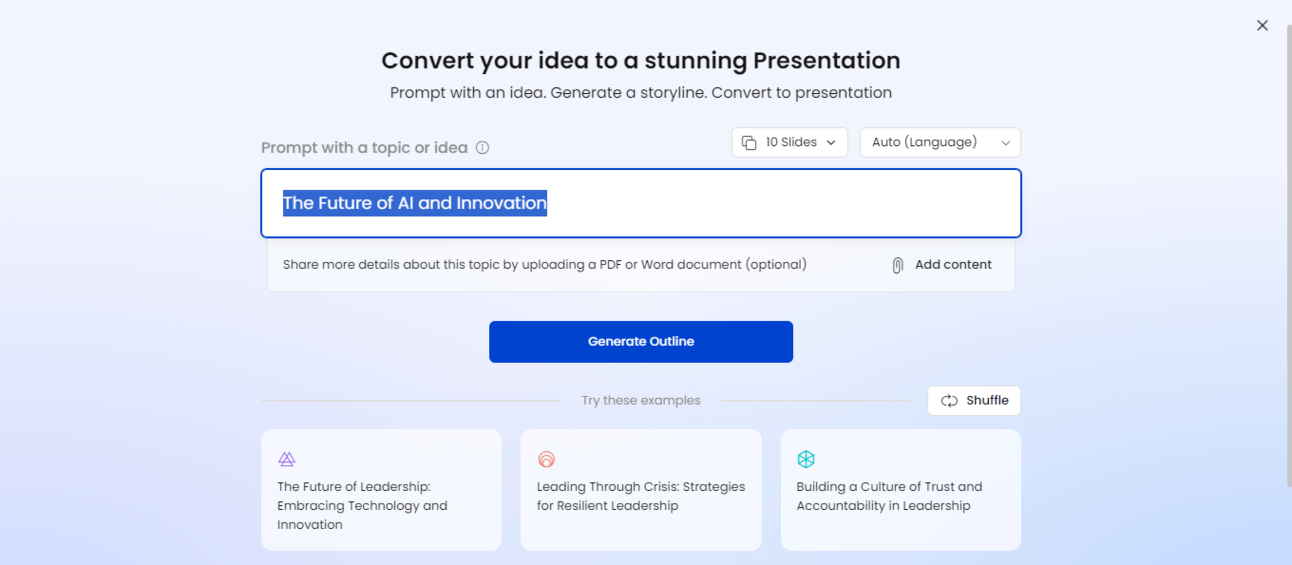Viewport: 1292px width, 565px height.
Task: Click inside the topic prompt text field
Action: (x=641, y=203)
